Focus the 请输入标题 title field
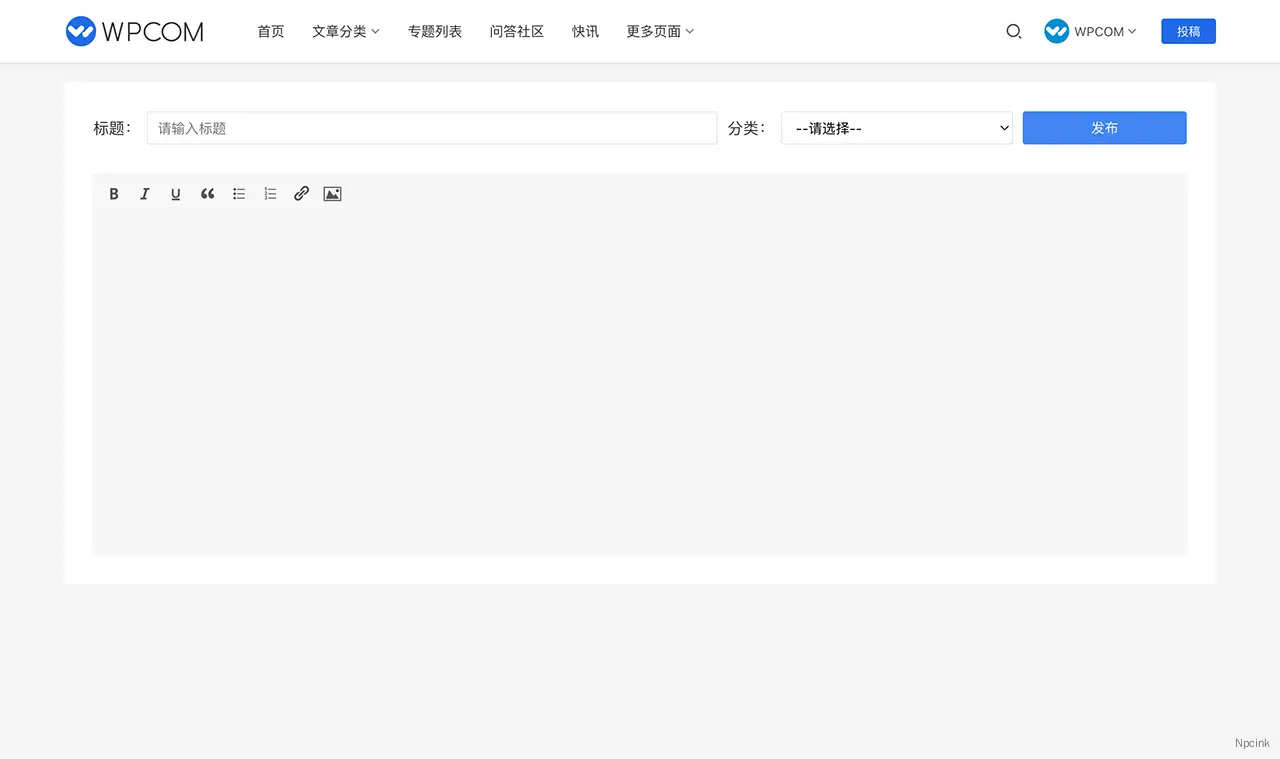 tap(432, 128)
